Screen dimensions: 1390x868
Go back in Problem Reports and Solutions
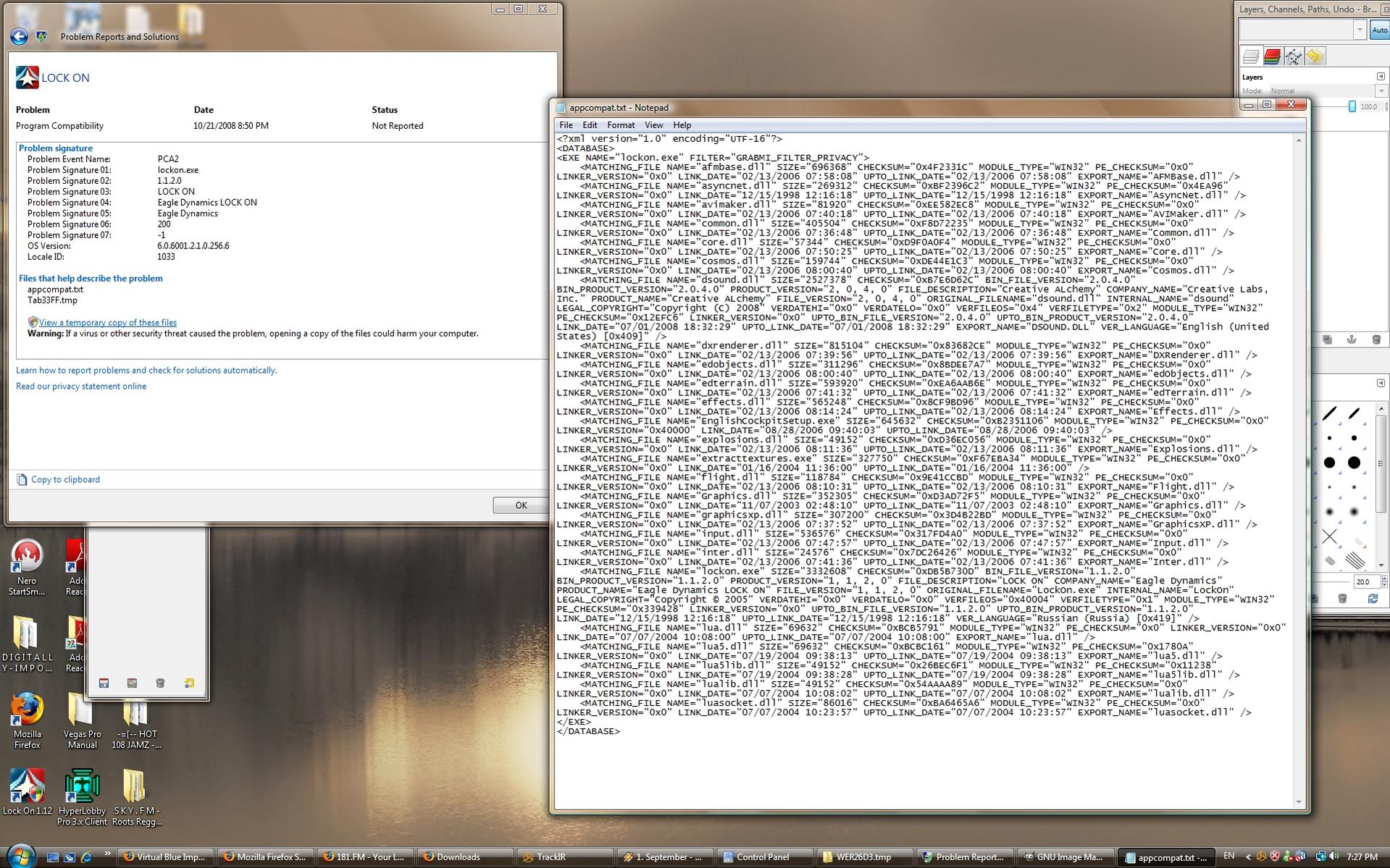(x=20, y=36)
